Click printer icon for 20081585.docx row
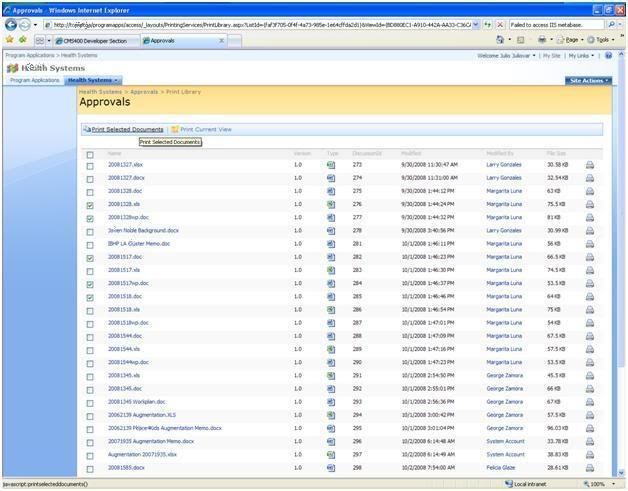 [x=590, y=468]
